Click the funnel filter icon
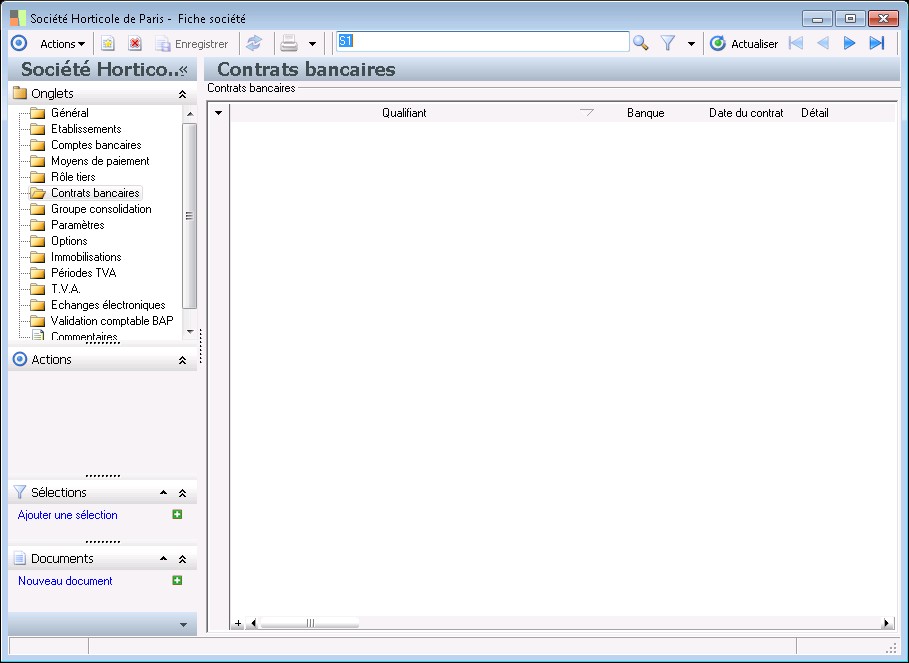This screenshot has width=909, height=663. (668, 43)
